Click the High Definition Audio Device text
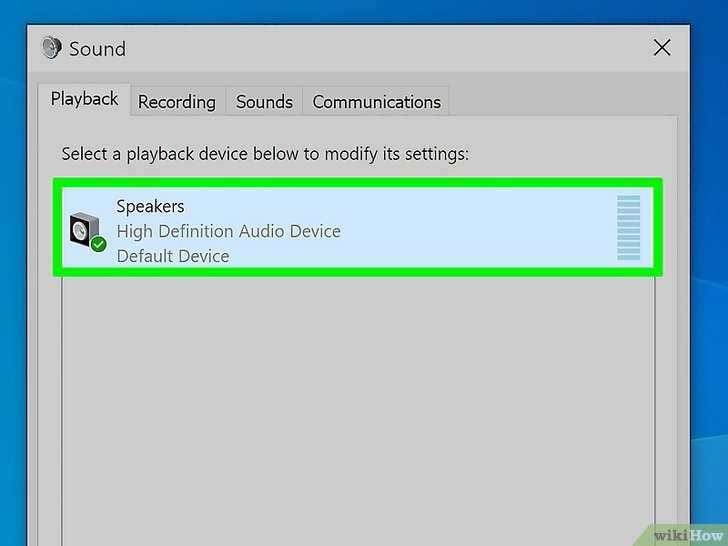Screen dimensions: 728x546 click(x=228, y=231)
